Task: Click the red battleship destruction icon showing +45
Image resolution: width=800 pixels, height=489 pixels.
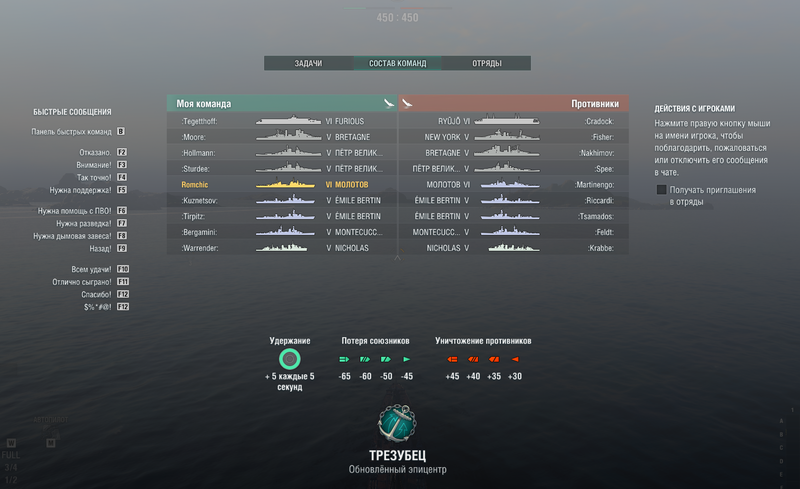Action: 452,359
